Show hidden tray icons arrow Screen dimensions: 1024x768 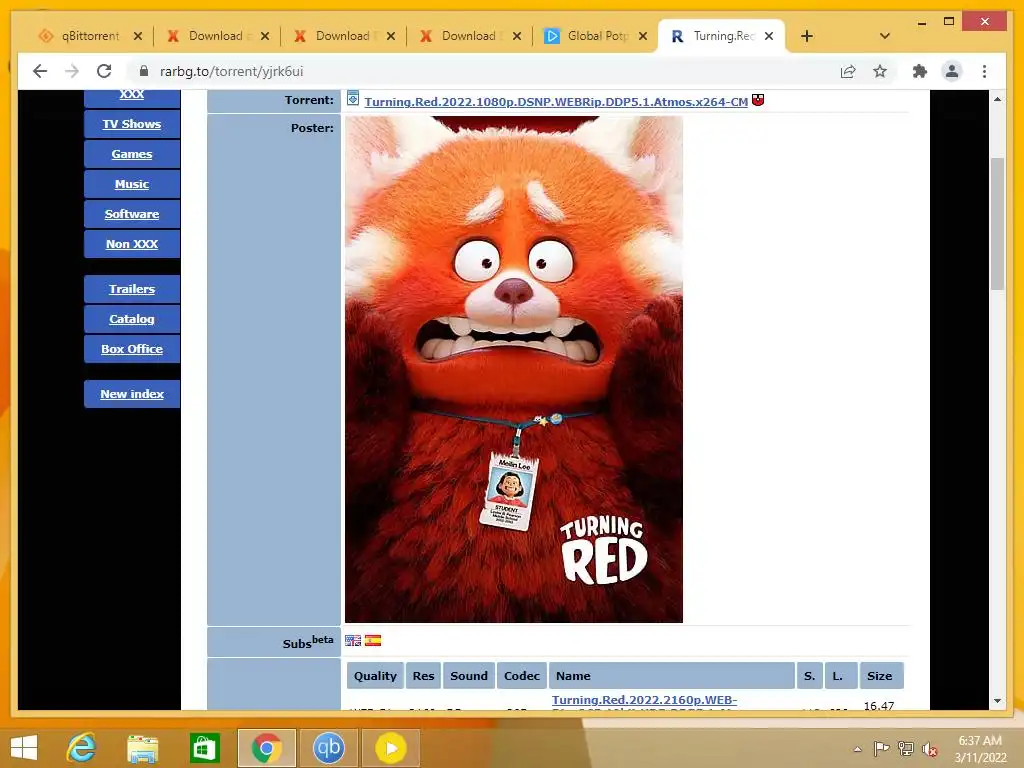click(857, 749)
